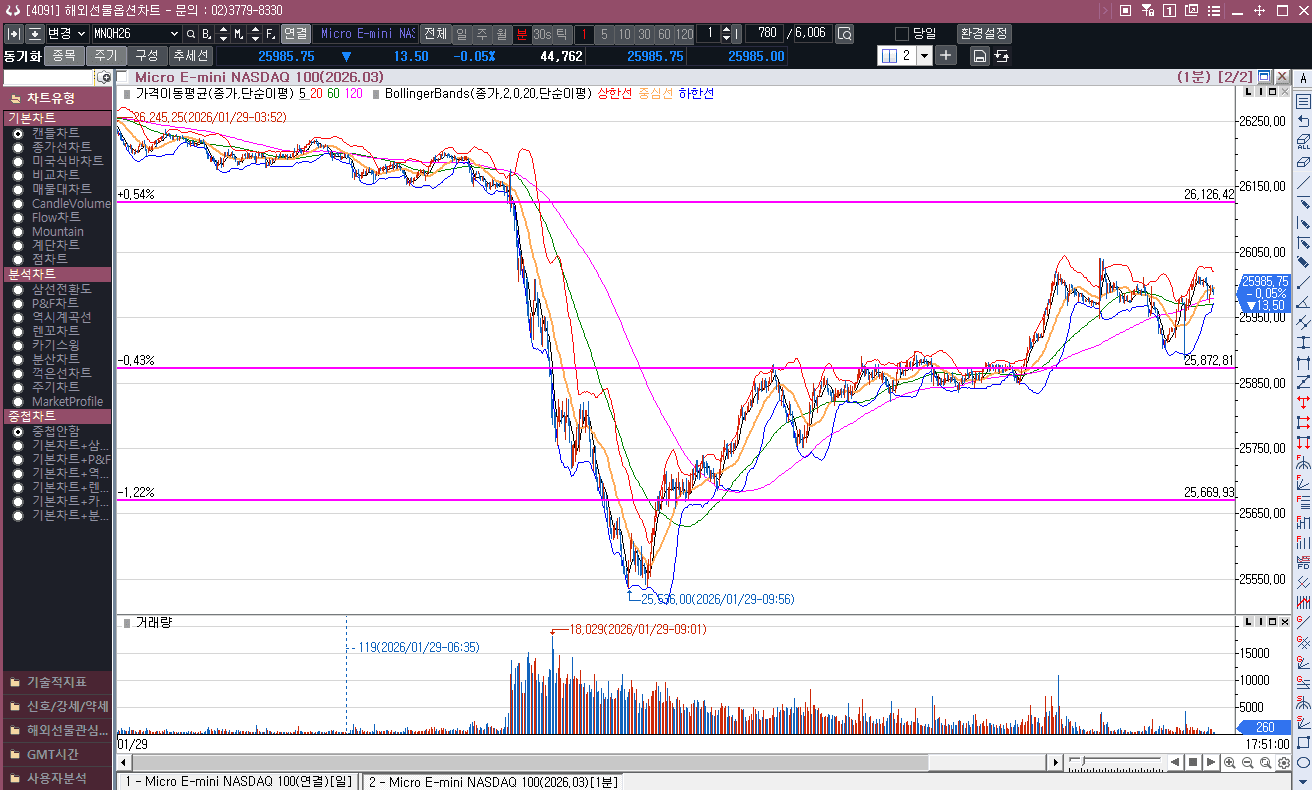Expand the 기술적지표 section

(x=56, y=682)
